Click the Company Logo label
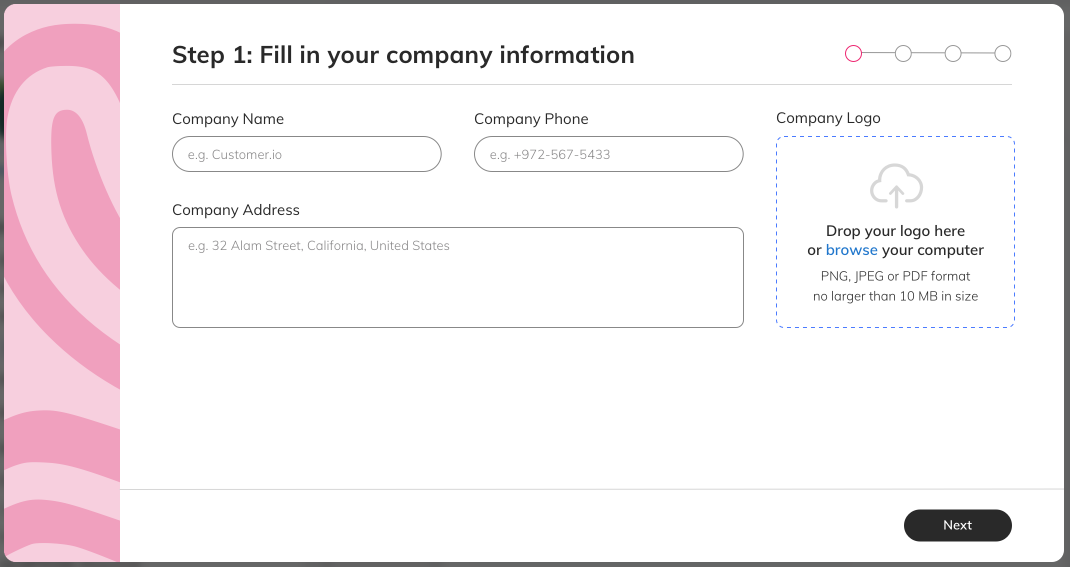Screen dimensions: 1070x567 (828, 118)
